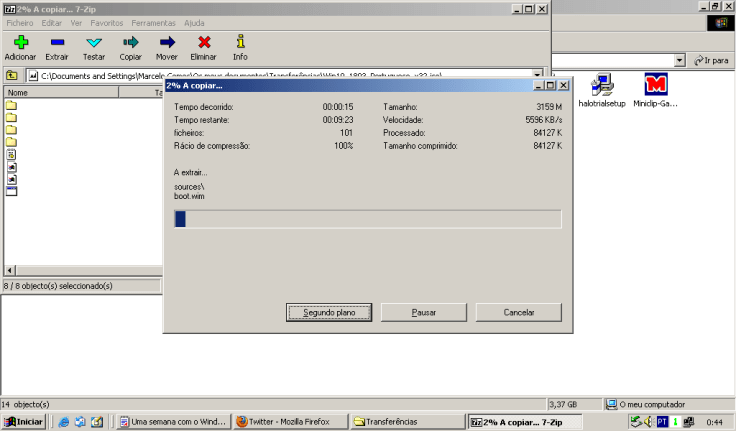Pause the extraction with Pausar

coord(423,312)
